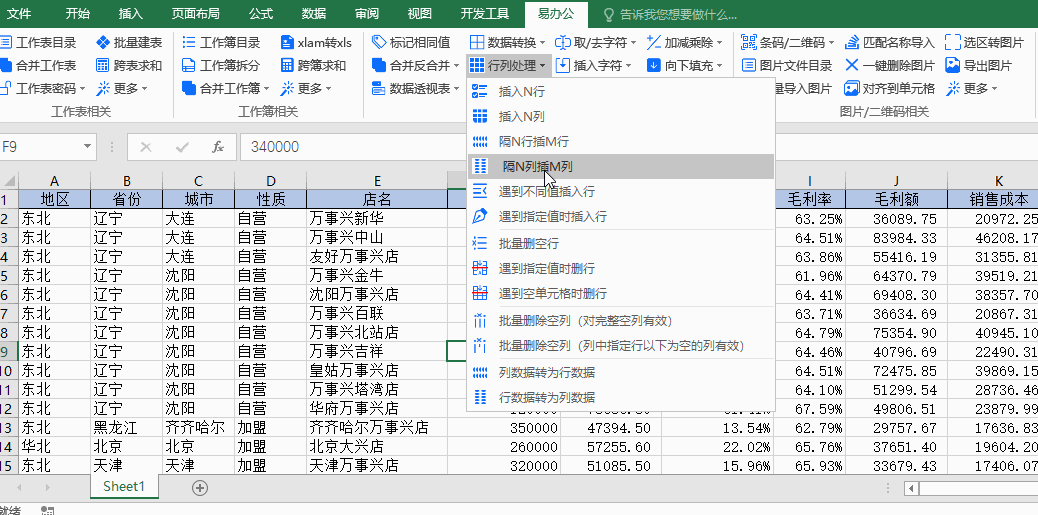Select 列数据转为行数据 menu item

pos(620,373)
